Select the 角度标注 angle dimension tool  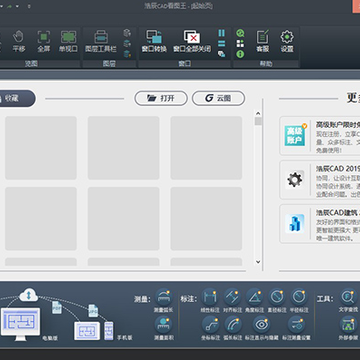pos(255,300)
